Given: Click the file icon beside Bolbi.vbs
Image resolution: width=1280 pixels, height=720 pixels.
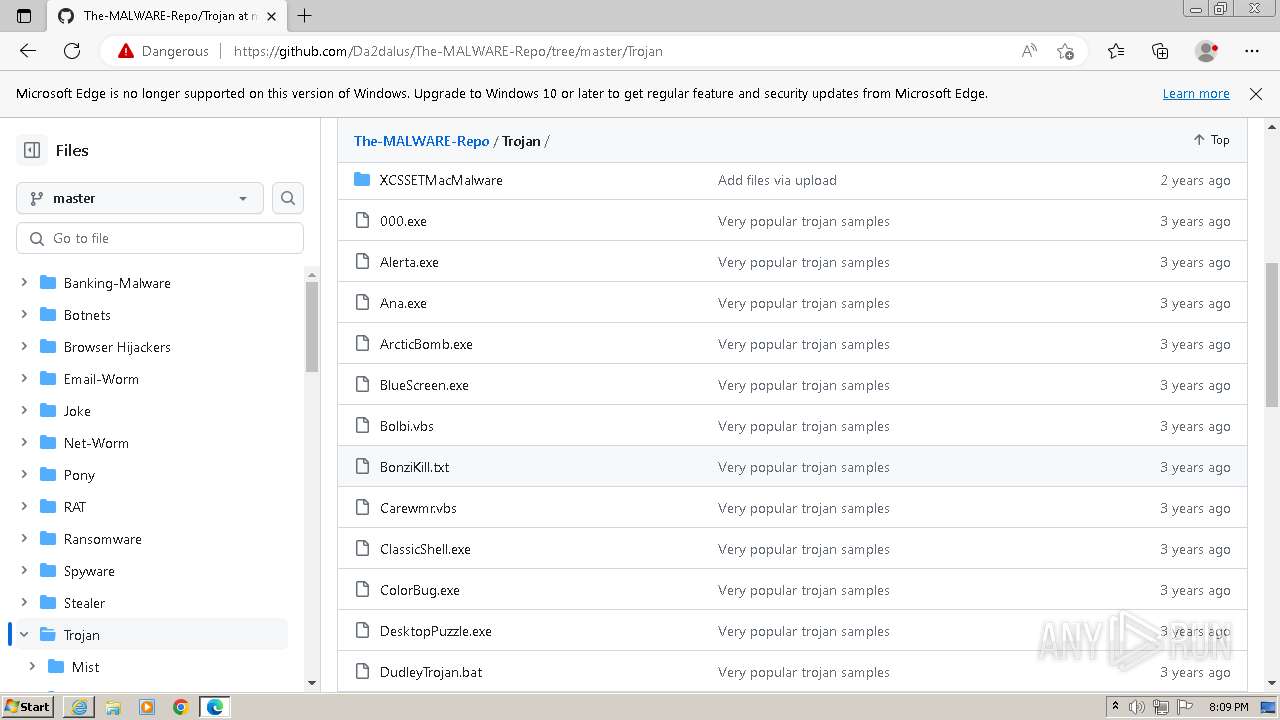Looking at the screenshot, I should tap(362, 426).
